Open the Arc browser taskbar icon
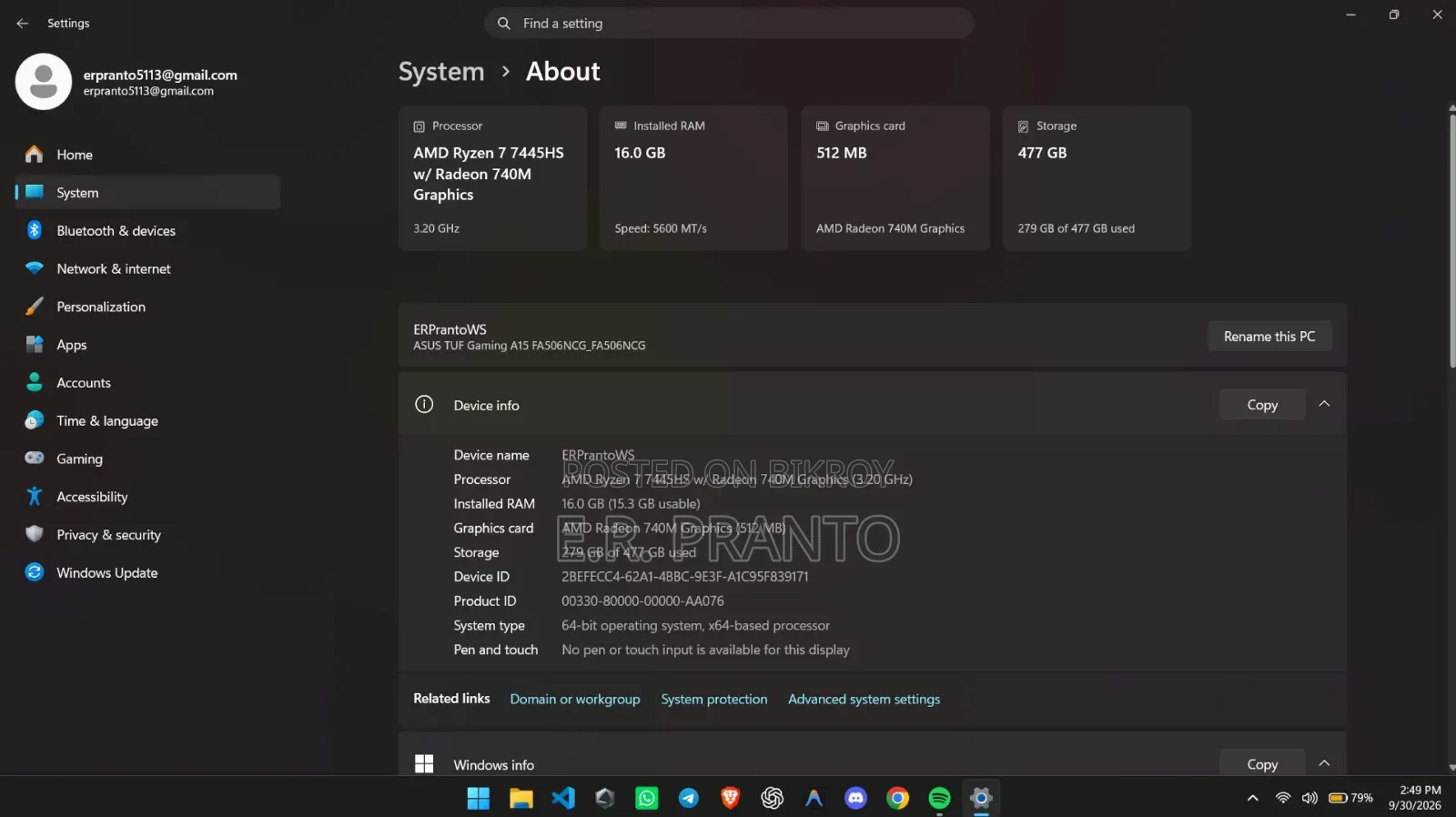This screenshot has height=817, width=1456. coord(814,799)
